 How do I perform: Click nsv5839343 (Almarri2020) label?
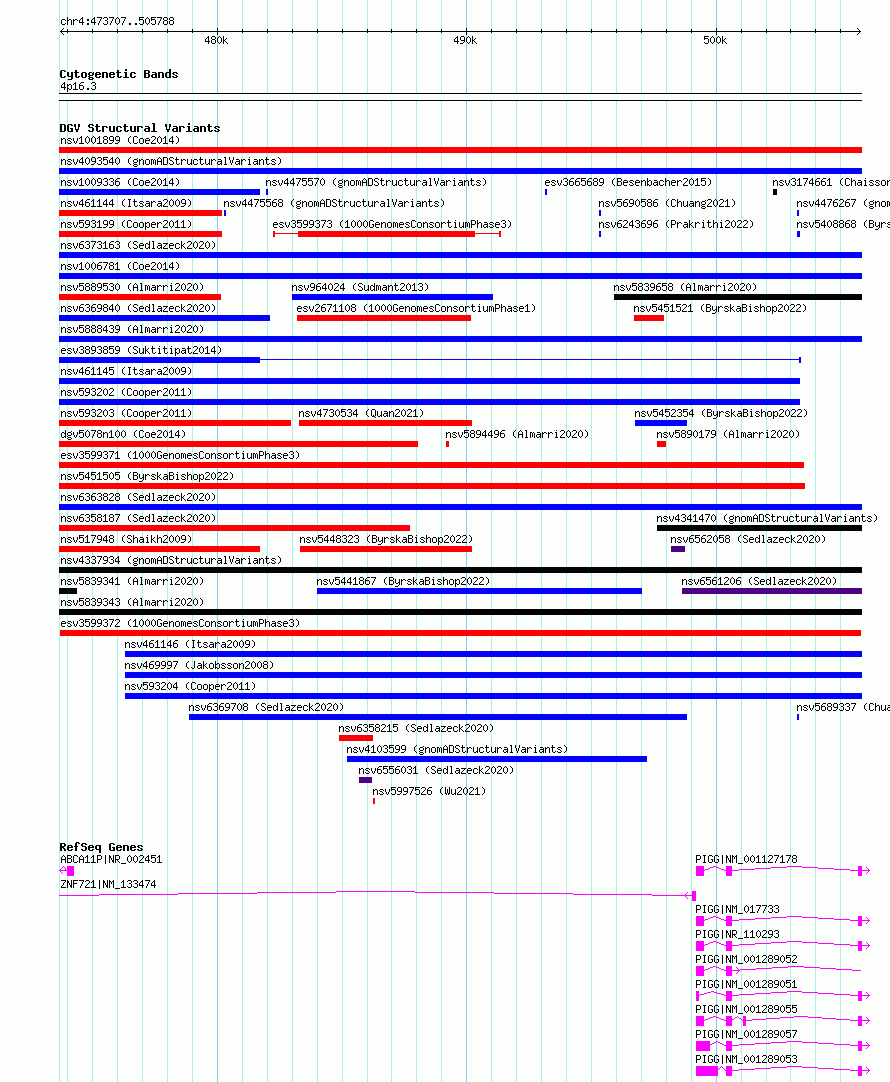pyautogui.click(x=132, y=602)
